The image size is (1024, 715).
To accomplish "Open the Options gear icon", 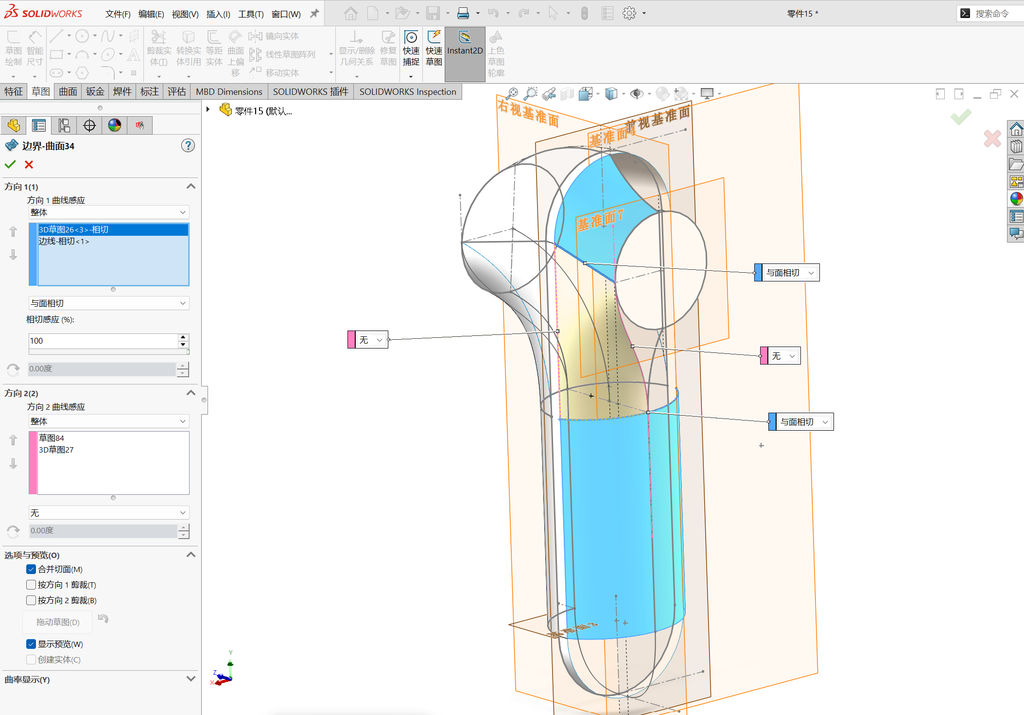I will coord(629,13).
